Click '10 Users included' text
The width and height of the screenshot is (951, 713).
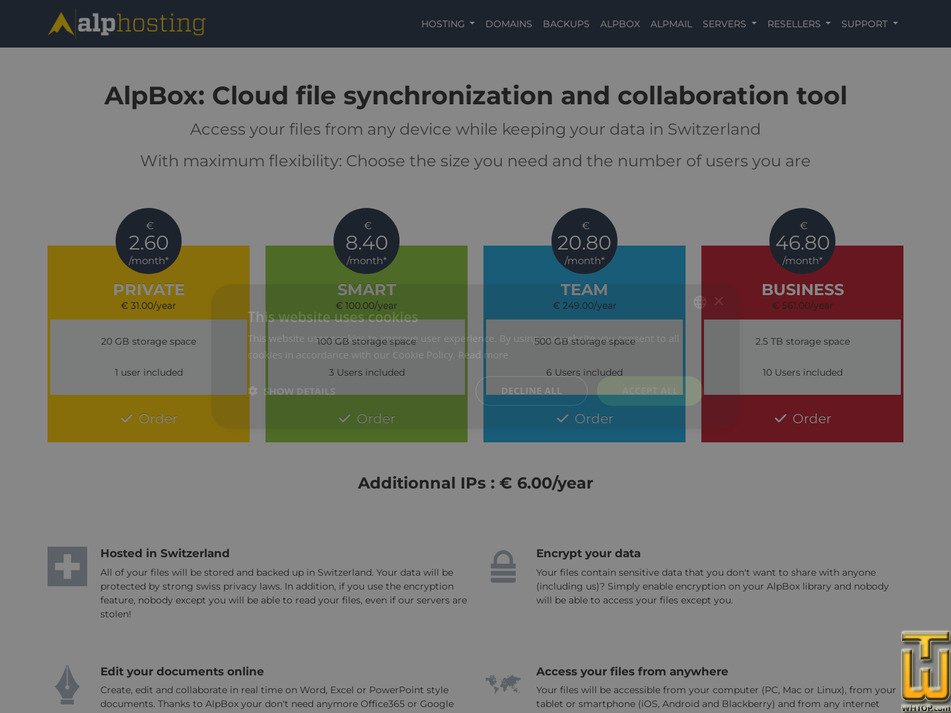[802, 372]
